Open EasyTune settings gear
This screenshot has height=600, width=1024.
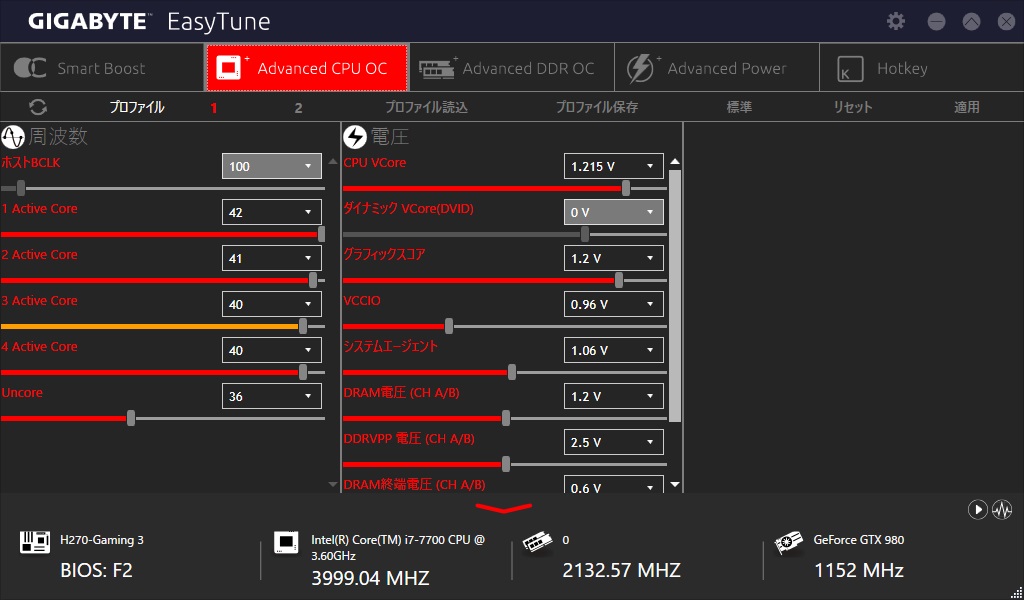click(896, 22)
